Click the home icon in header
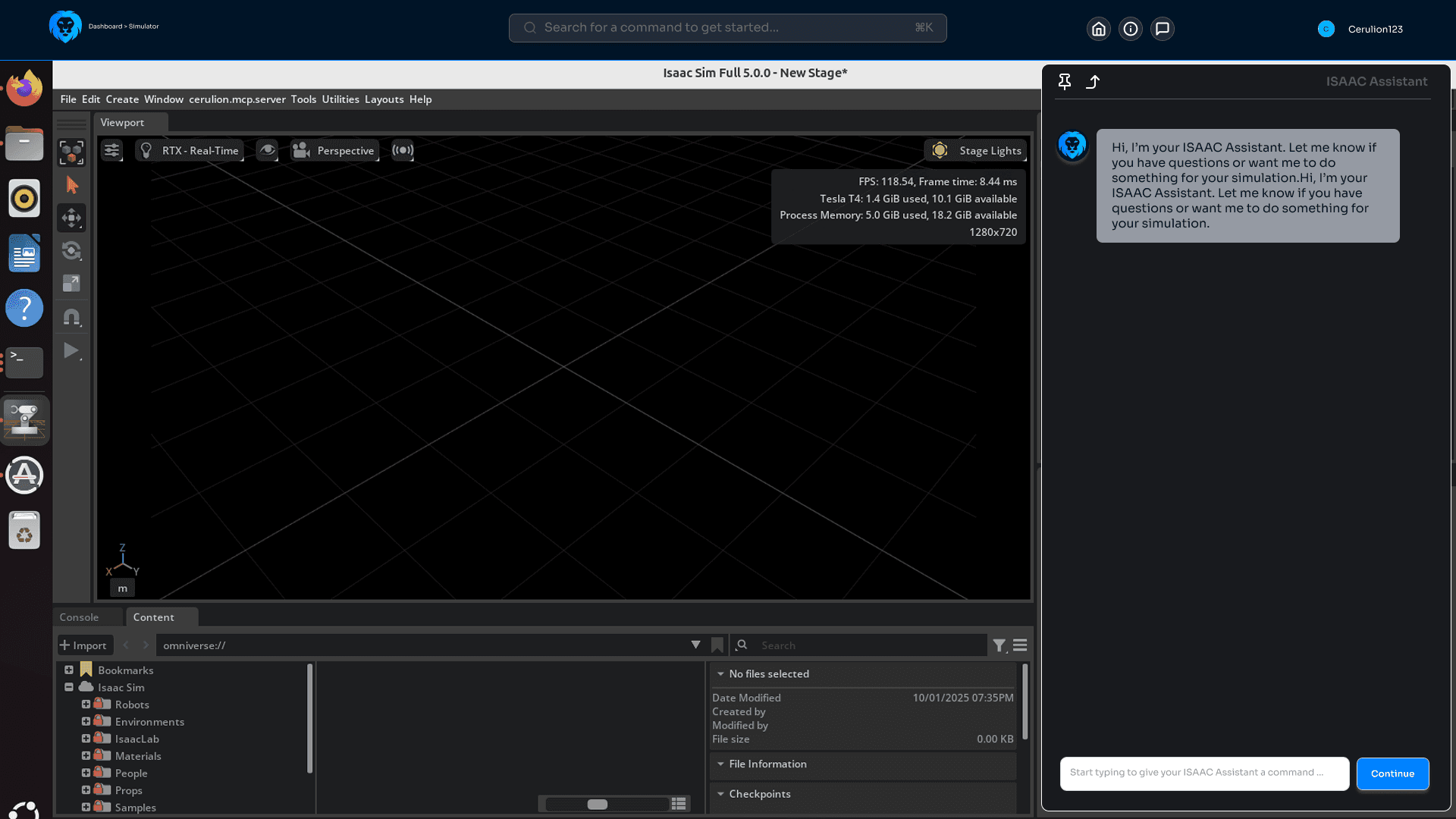Viewport: 1456px width, 819px height. (x=1099, y=29)
